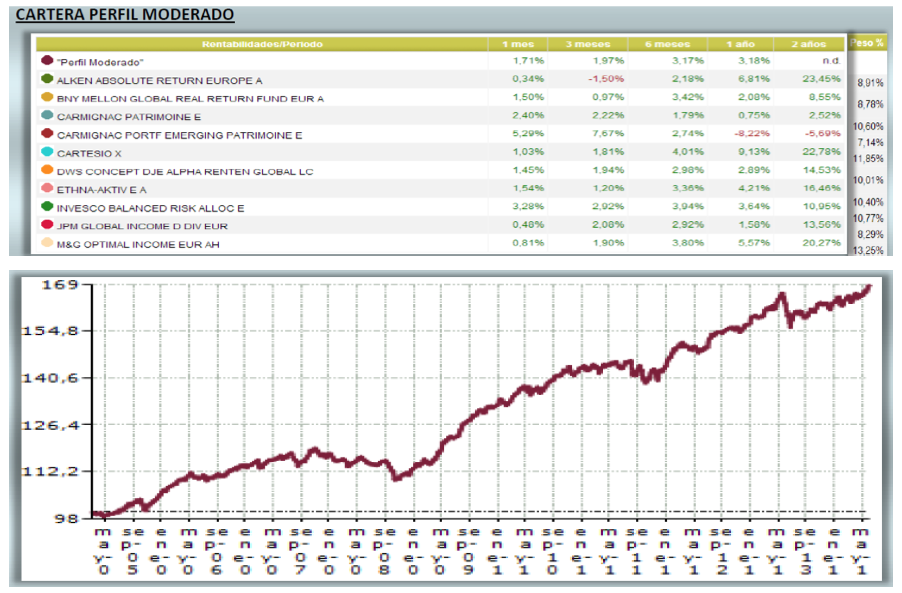Click the 9,13% one-year CARTESIO X value
Screen dimensions: 902x593
754,152
